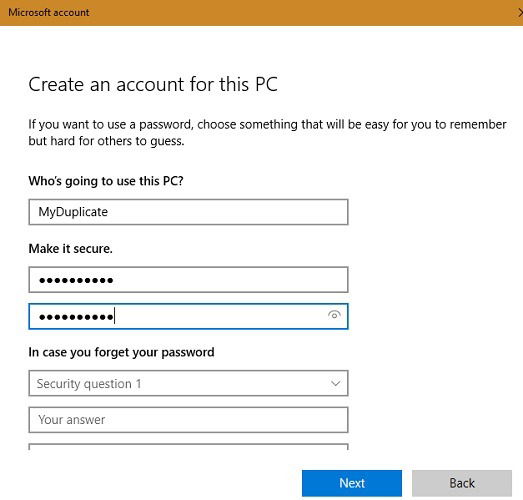
Task: Reveal password with the eye icon
Action: pyautogui.click(x=334, y=315)
